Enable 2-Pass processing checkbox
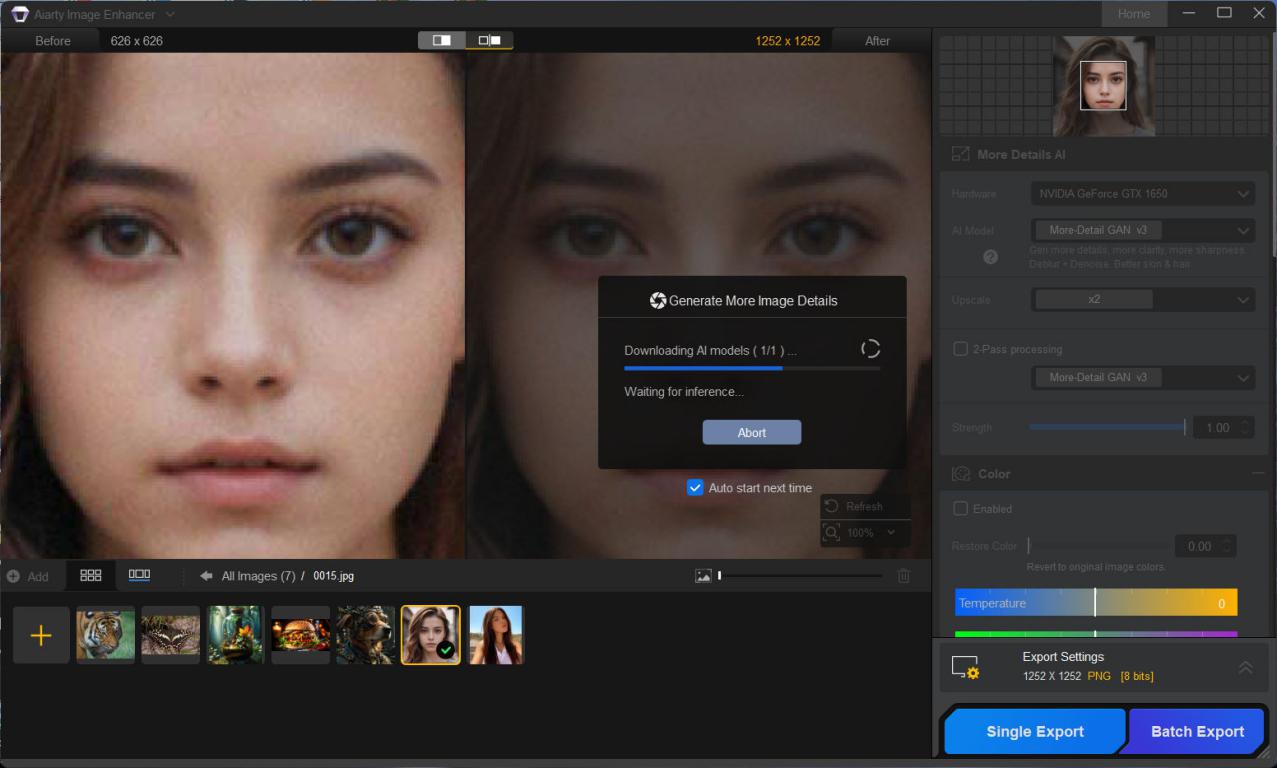1277x768 pixels. (x=960, y=349)
